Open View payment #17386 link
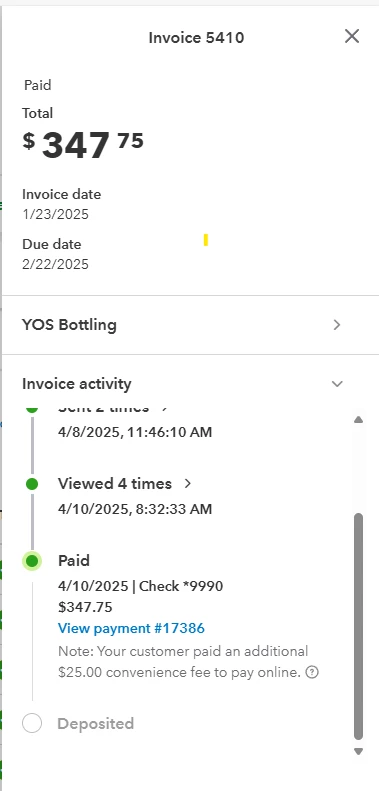The height and width of the screenshot is (791, 379). (x=131, y=628)
